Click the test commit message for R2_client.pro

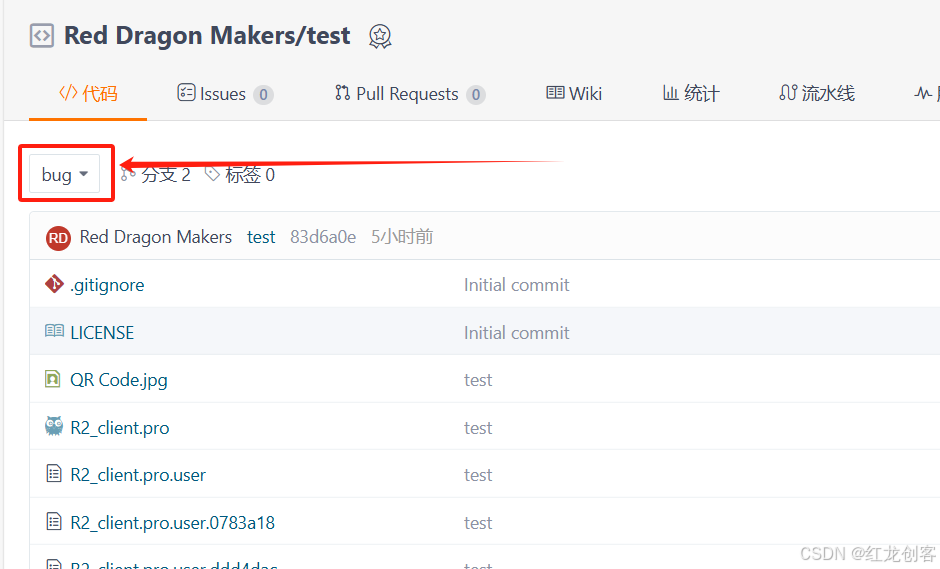478,428
